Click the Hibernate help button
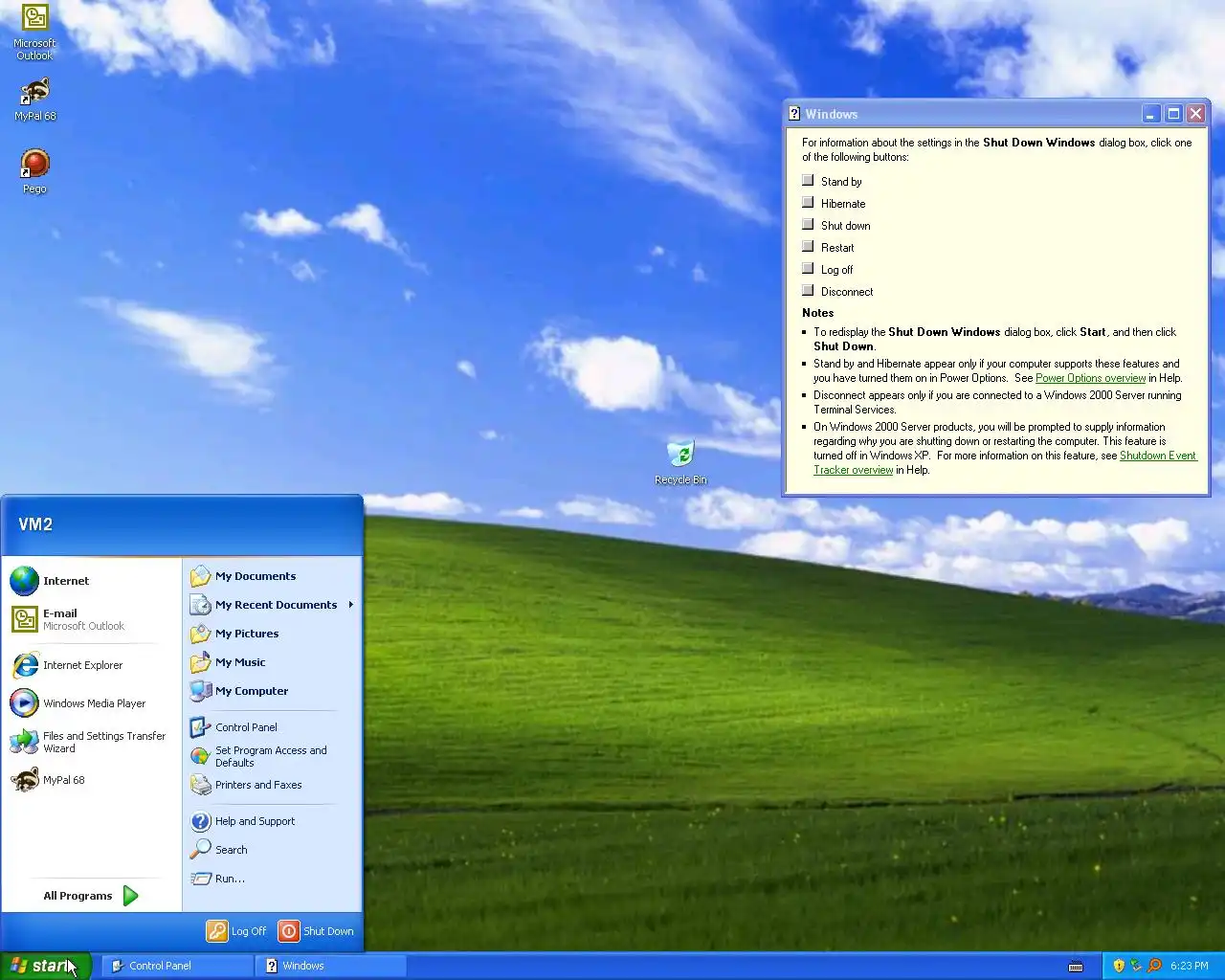The height and width of the screenshot is (980, 1225). tap(808, 202)
